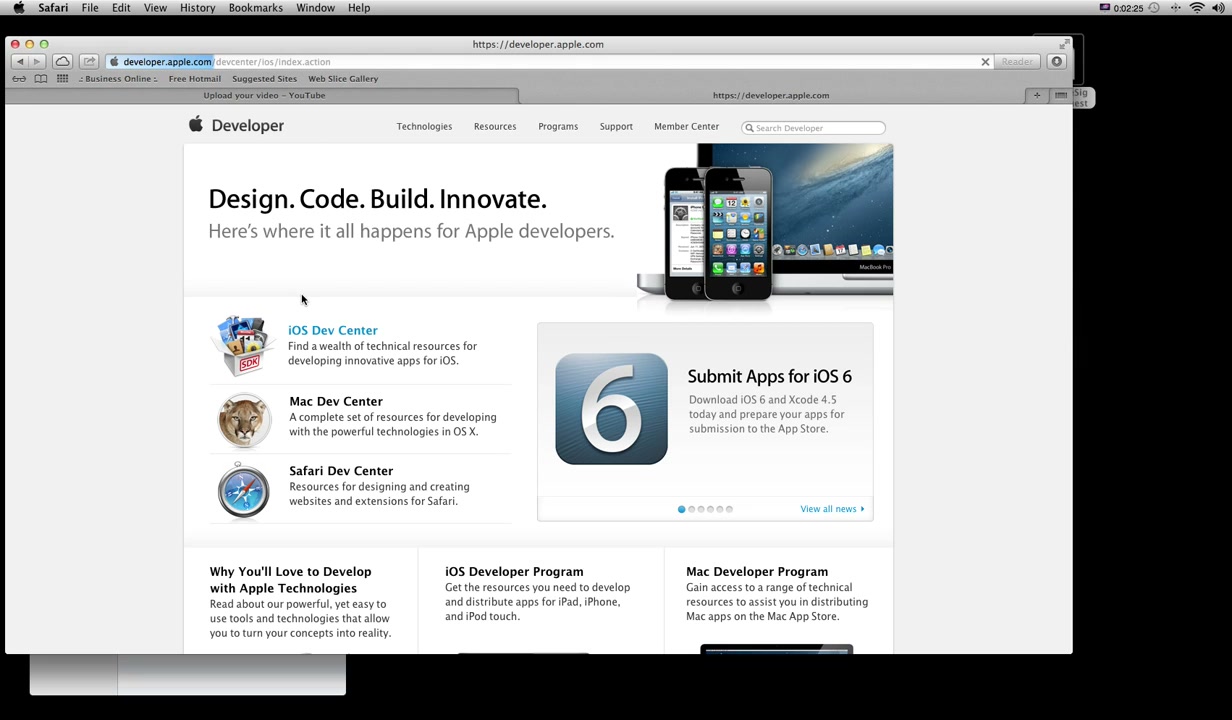The height and width of the screenshot is (720, 1232).
Task: Open the Share button in the Safari toolbar
Action: click(89, 62)
